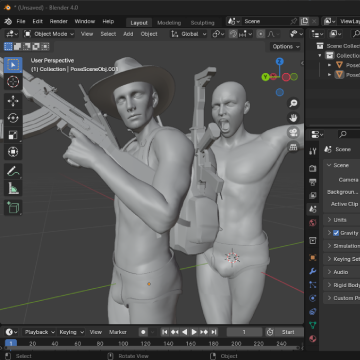Jump to the last frame button
This screenshot has height=360, width=360.
(x=214, y=332)
